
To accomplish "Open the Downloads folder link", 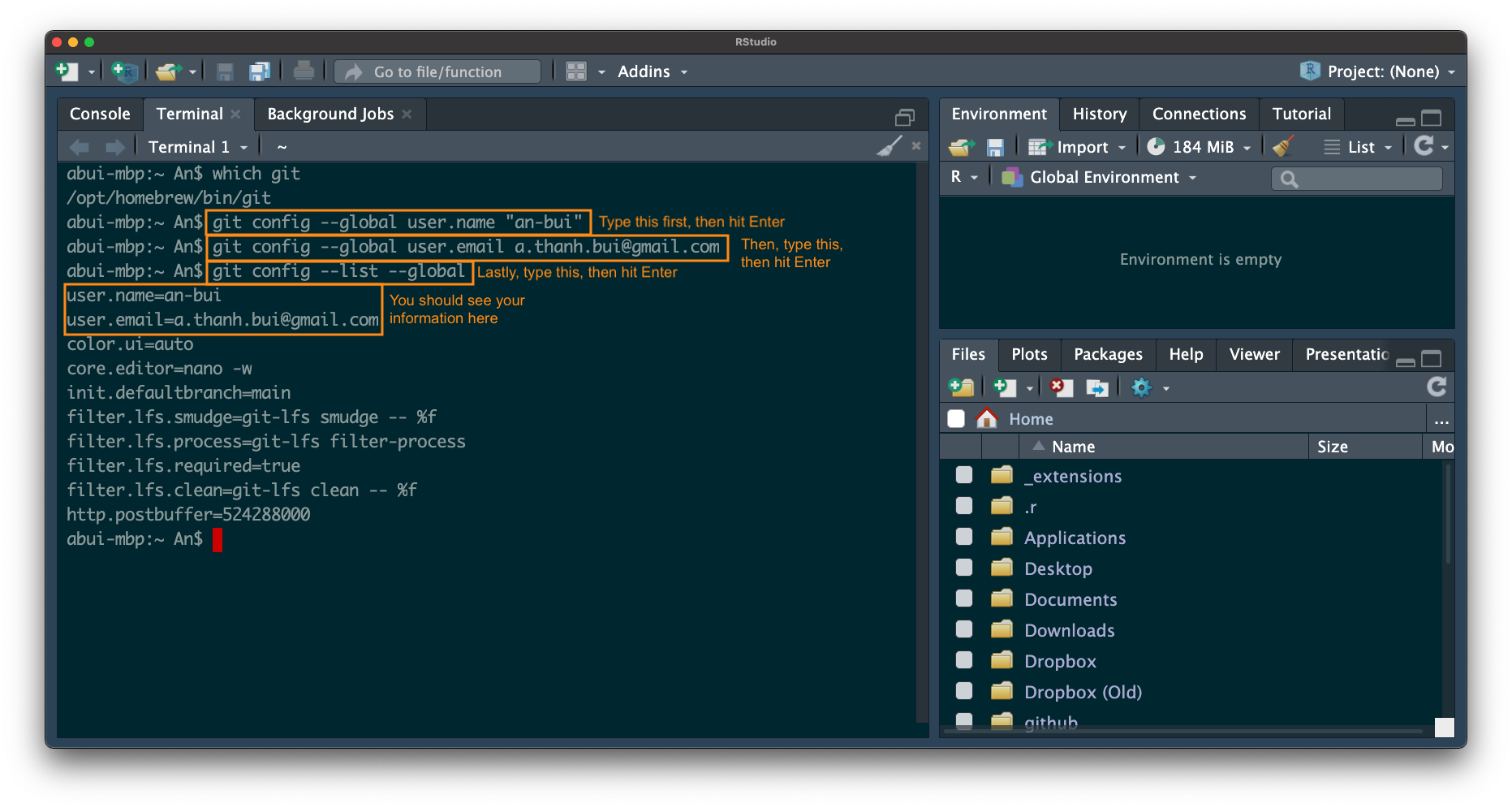I will (1069, 630).
